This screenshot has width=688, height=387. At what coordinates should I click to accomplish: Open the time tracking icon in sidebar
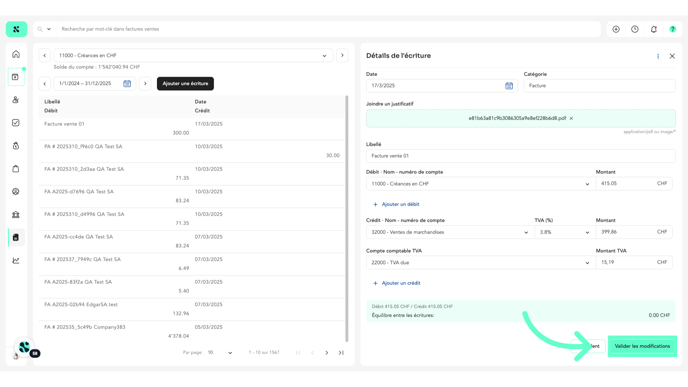(16, 146)
